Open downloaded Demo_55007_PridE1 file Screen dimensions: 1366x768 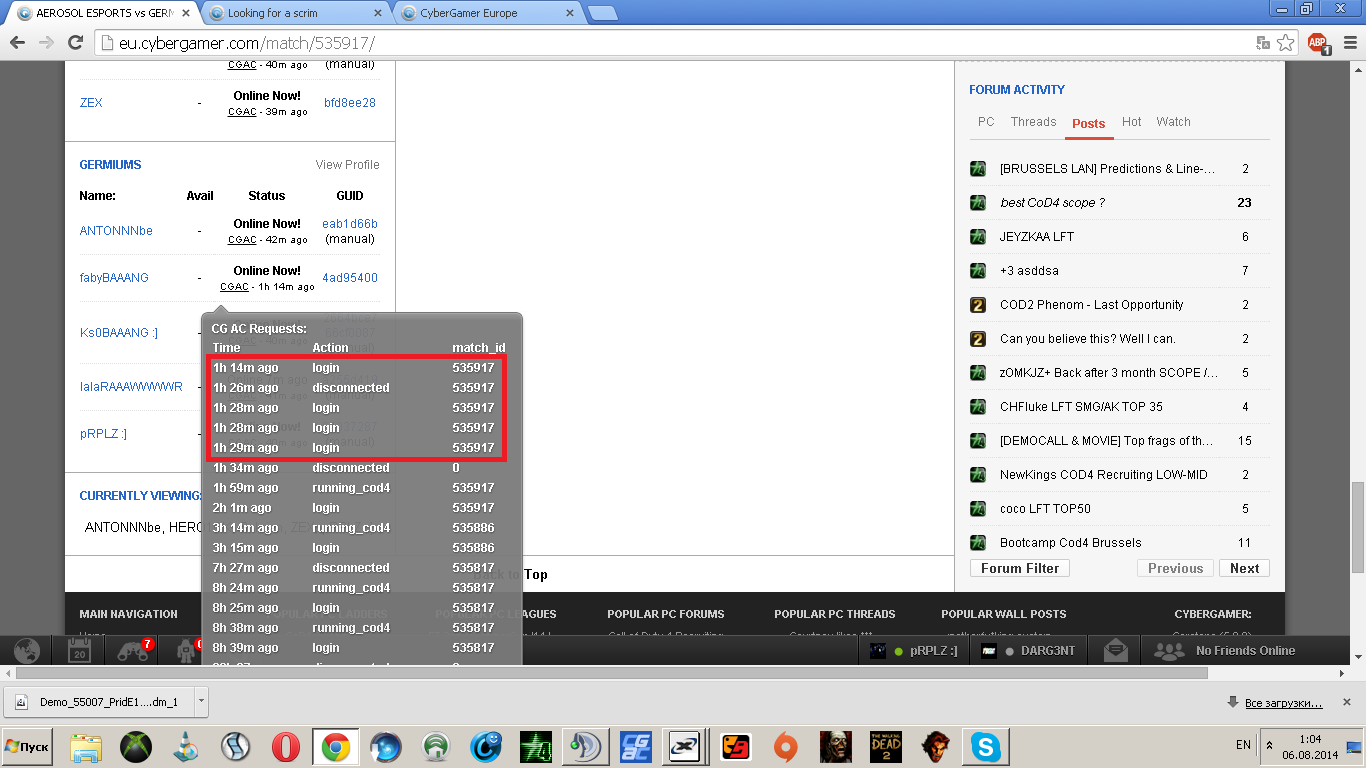click(98, 702)
